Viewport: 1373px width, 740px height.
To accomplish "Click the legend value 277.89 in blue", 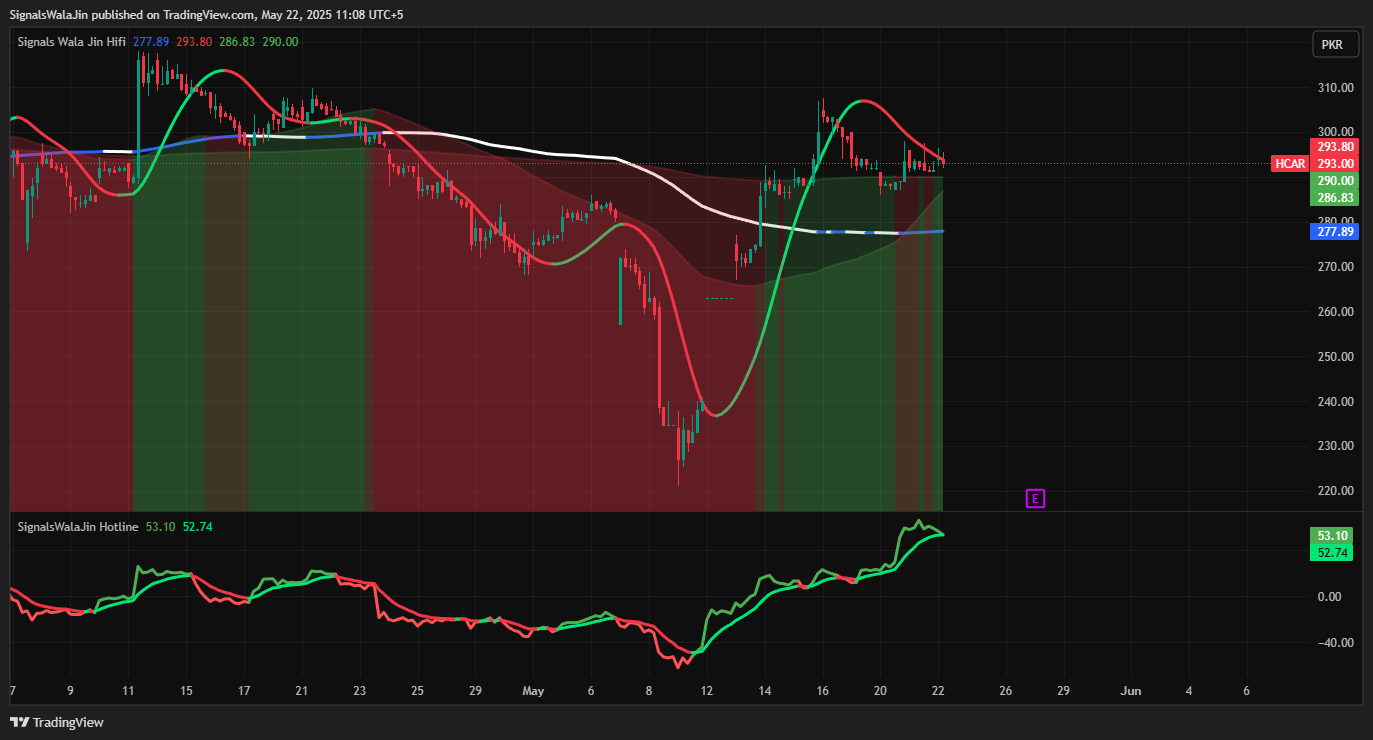I will pos(150,42).
